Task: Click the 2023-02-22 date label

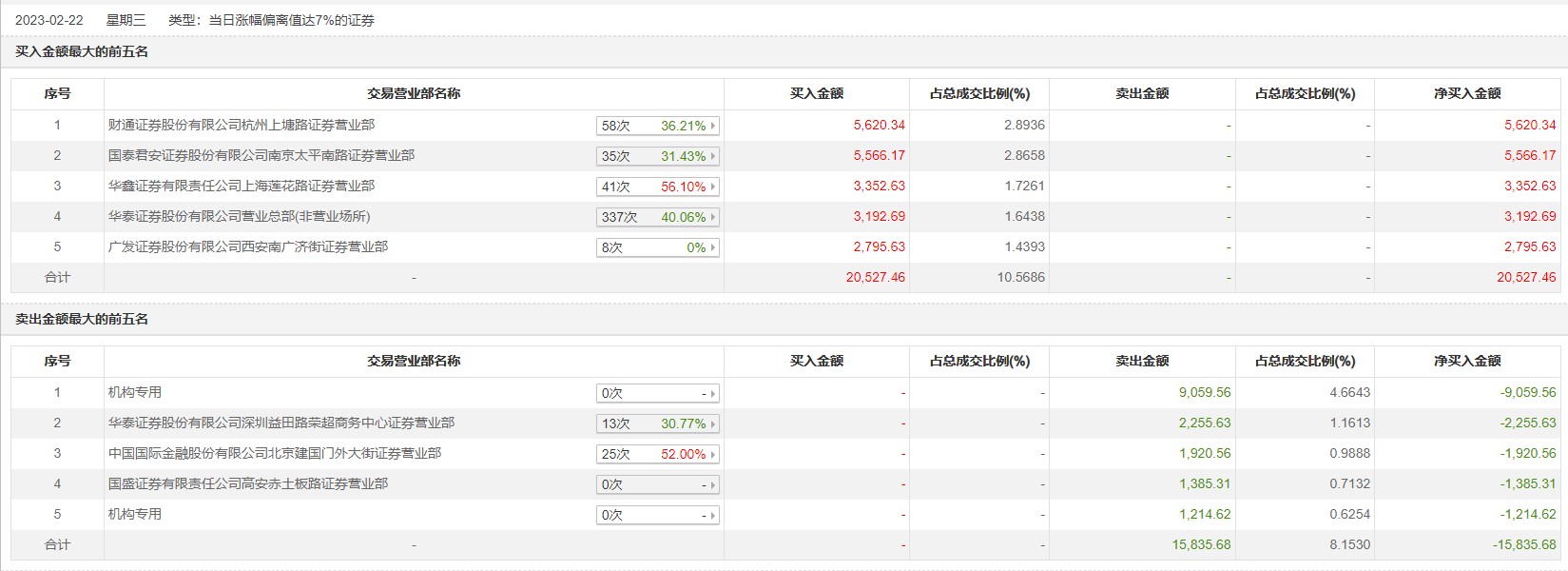Action: click(x=49, y=20)
